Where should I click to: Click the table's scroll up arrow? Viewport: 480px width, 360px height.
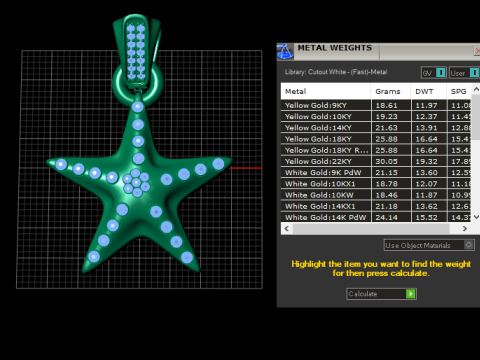tap(476, 89)
